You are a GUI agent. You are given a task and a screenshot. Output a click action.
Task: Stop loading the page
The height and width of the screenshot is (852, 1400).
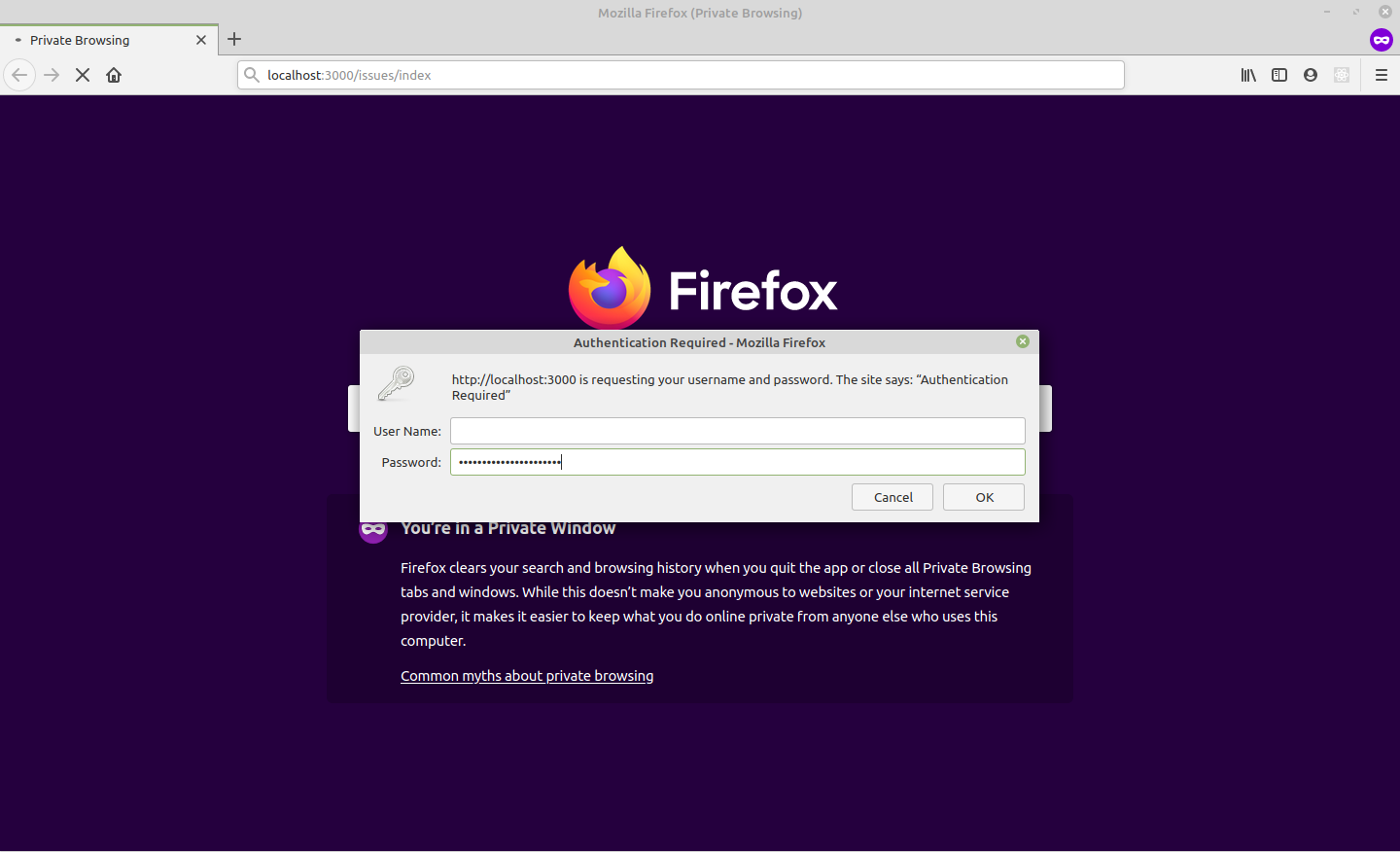pos(82,75)
